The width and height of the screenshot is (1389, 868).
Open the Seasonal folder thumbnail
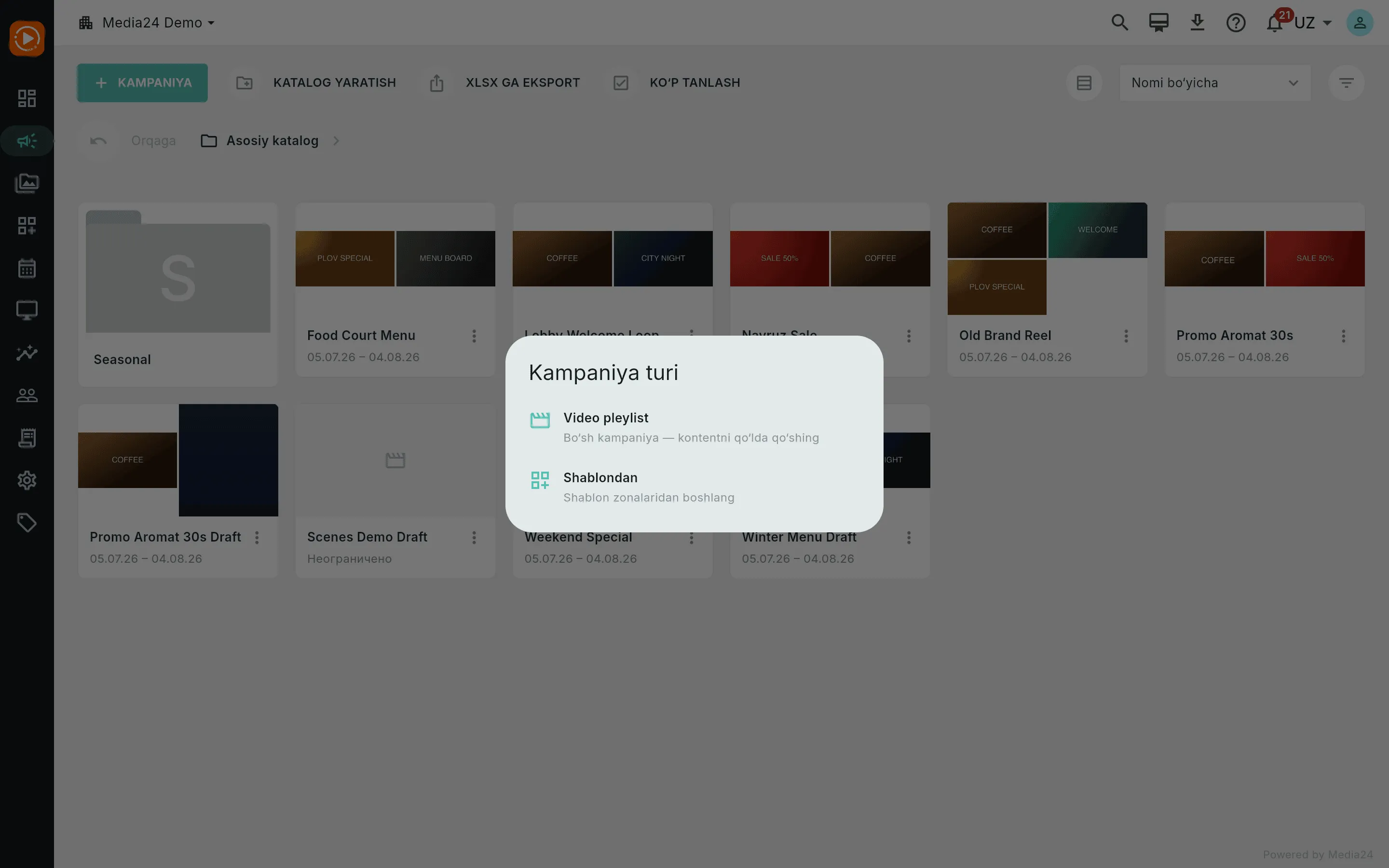[x=178, y=271]
